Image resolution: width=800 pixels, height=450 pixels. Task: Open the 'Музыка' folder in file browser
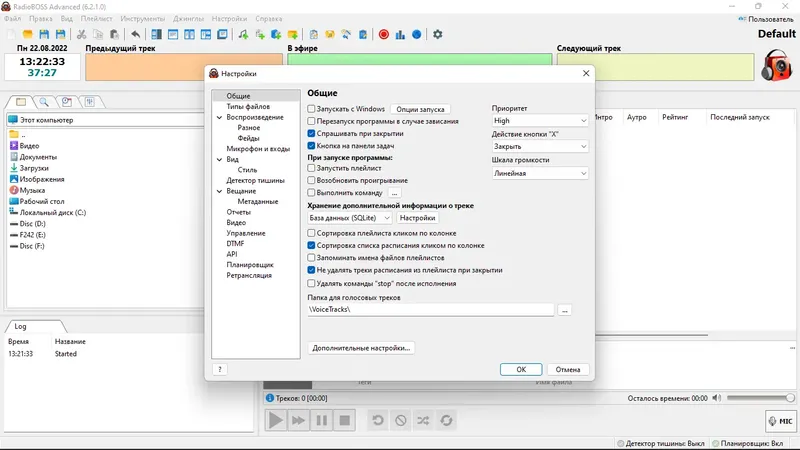click(x=32, y=190)
